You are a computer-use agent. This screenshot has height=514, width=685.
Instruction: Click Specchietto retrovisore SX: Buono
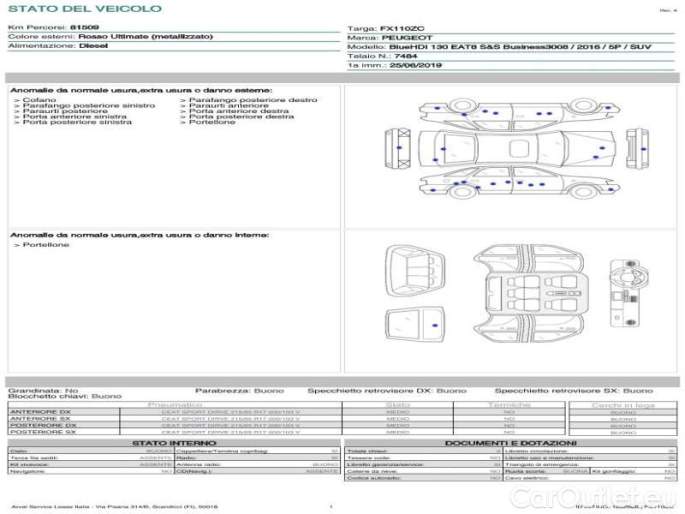point(574,391)
